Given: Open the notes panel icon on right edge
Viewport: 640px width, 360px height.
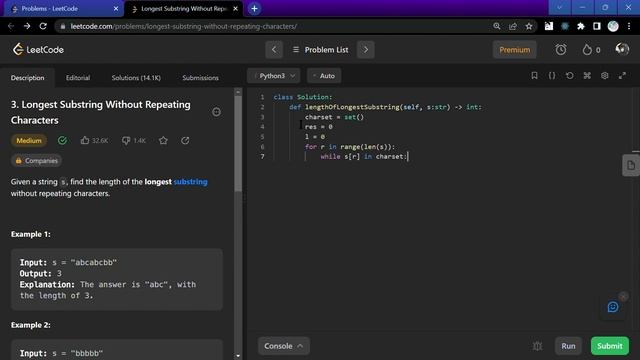Looking at the screenshot, I should [x=631, y=165].
